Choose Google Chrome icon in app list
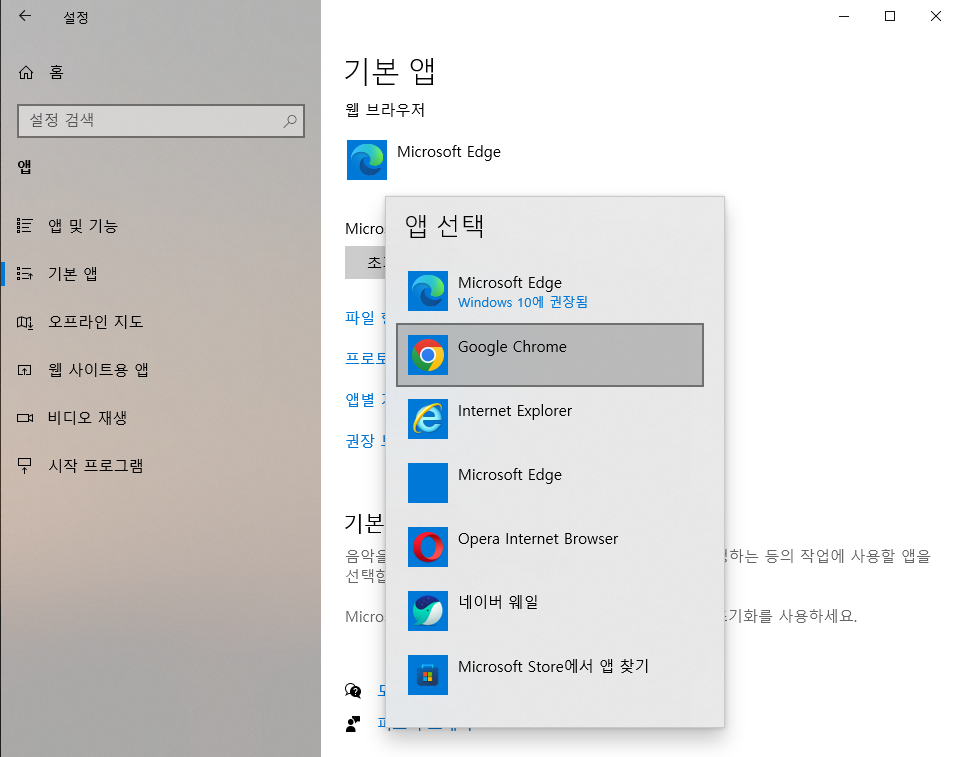Image resolution: width=954 pixels, height=757 pixels. [428, 355]
